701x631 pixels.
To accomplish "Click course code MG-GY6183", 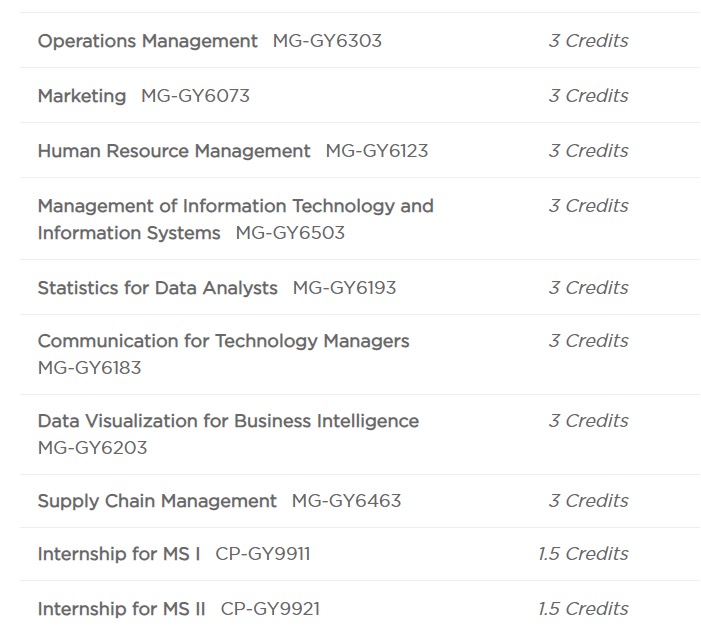I will (89, 368).
